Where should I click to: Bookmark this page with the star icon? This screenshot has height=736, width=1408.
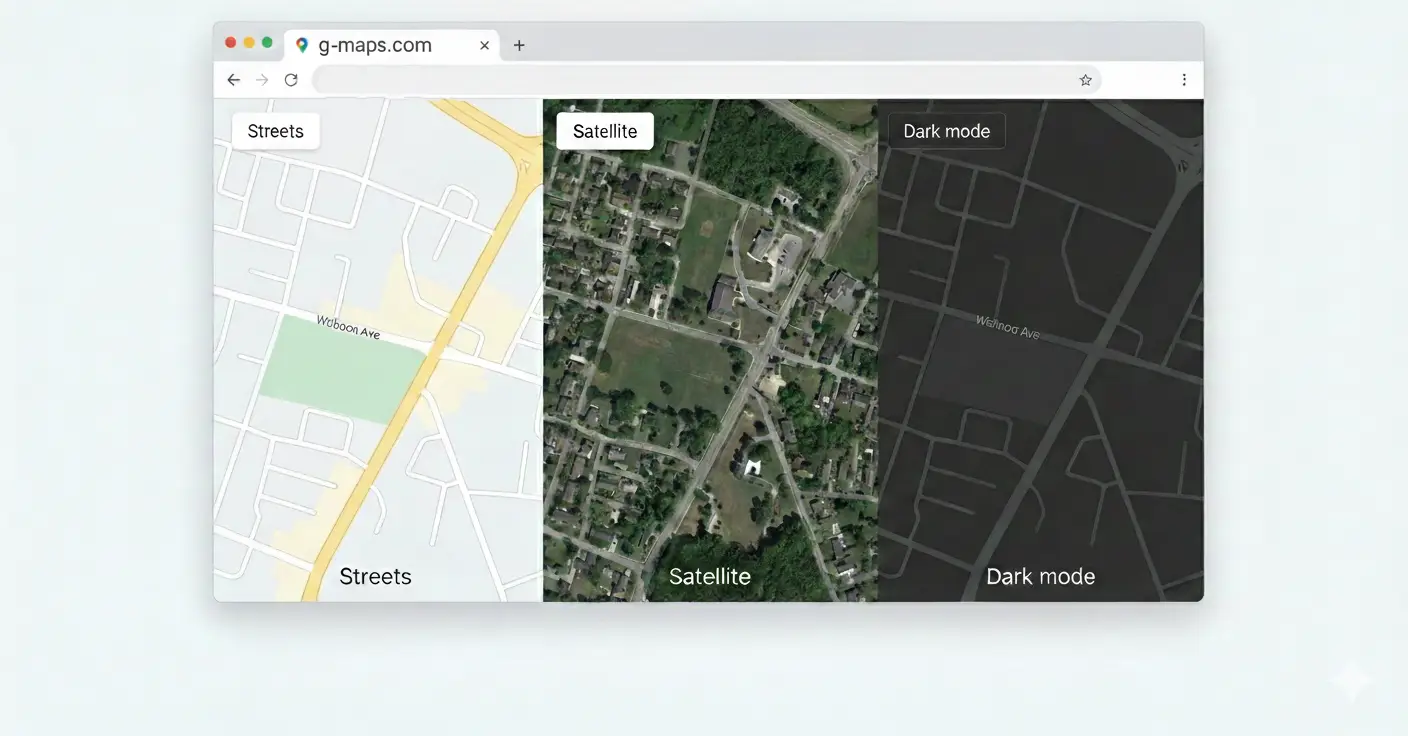click(x=1085, y=80)
